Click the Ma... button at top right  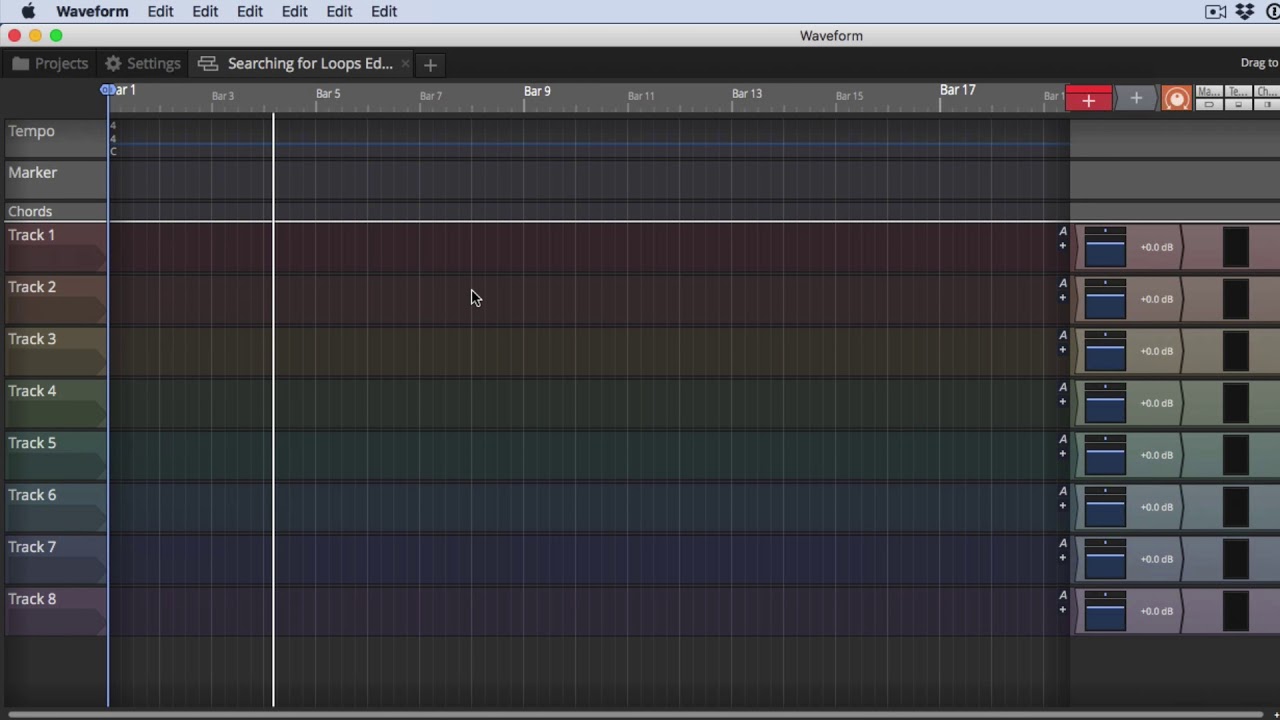(1209, 92)
